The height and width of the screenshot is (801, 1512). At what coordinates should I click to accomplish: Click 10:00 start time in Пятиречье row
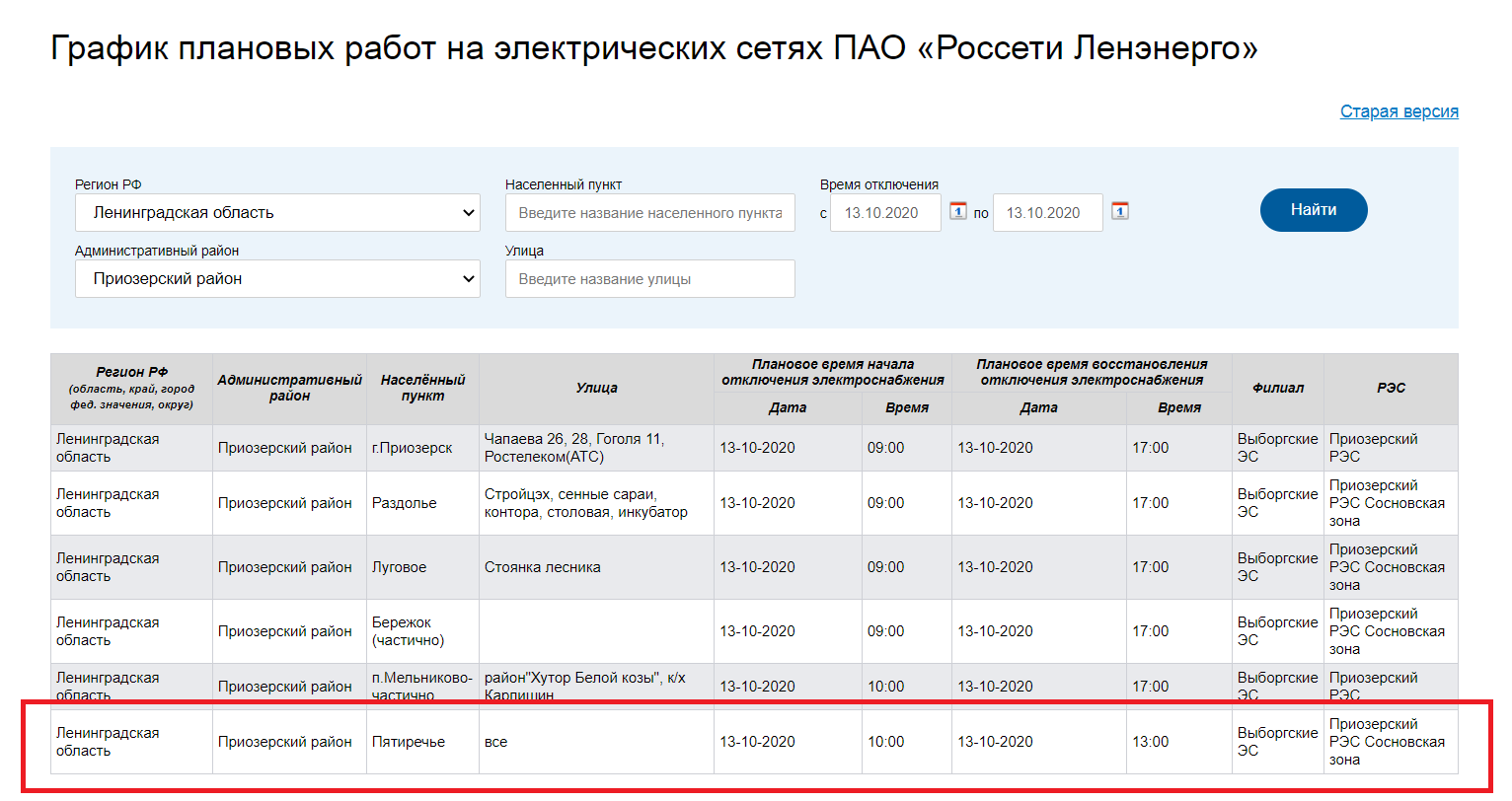pyautogui.click(x=907, y=742)
